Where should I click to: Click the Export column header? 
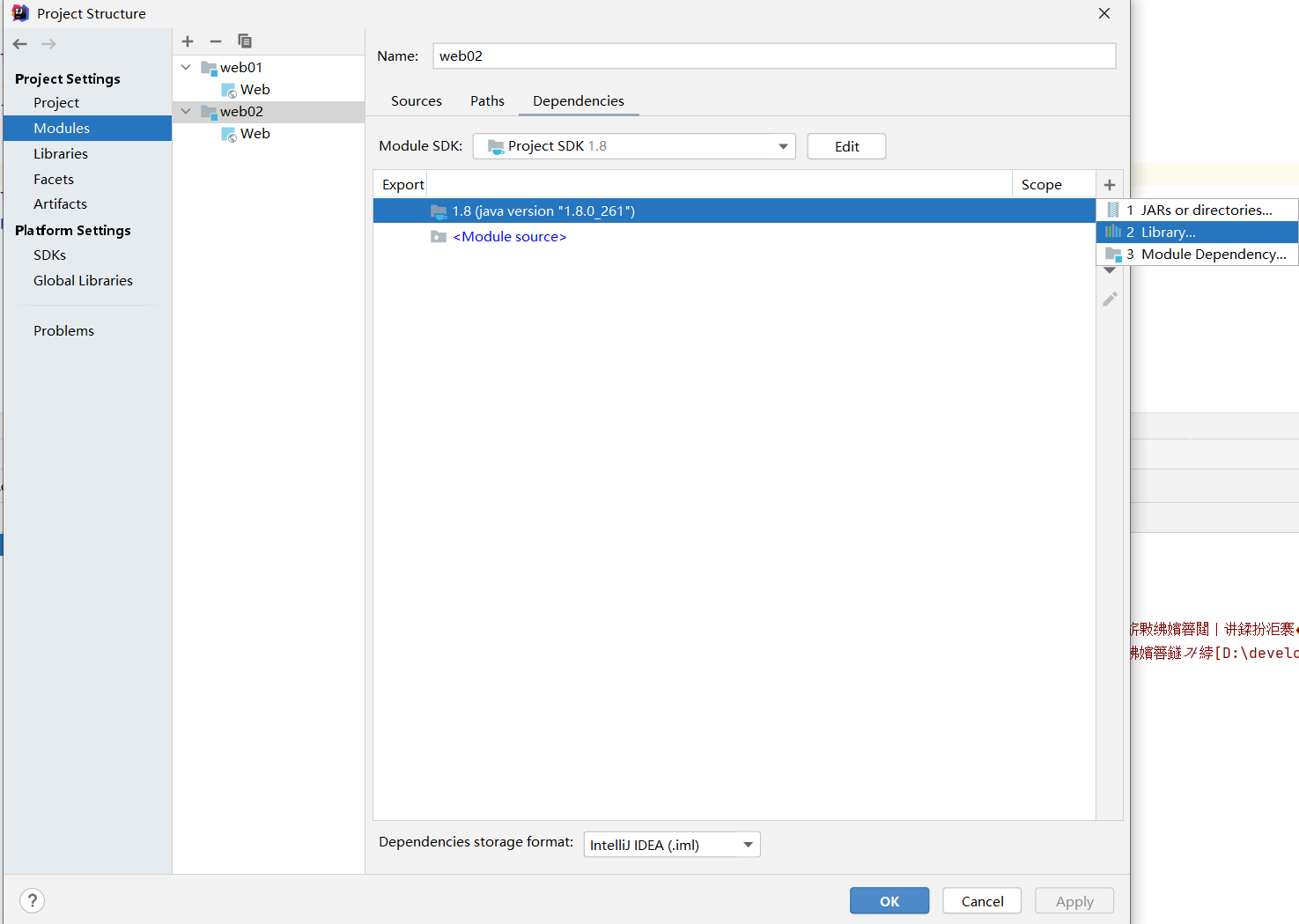tap(403, 185)
